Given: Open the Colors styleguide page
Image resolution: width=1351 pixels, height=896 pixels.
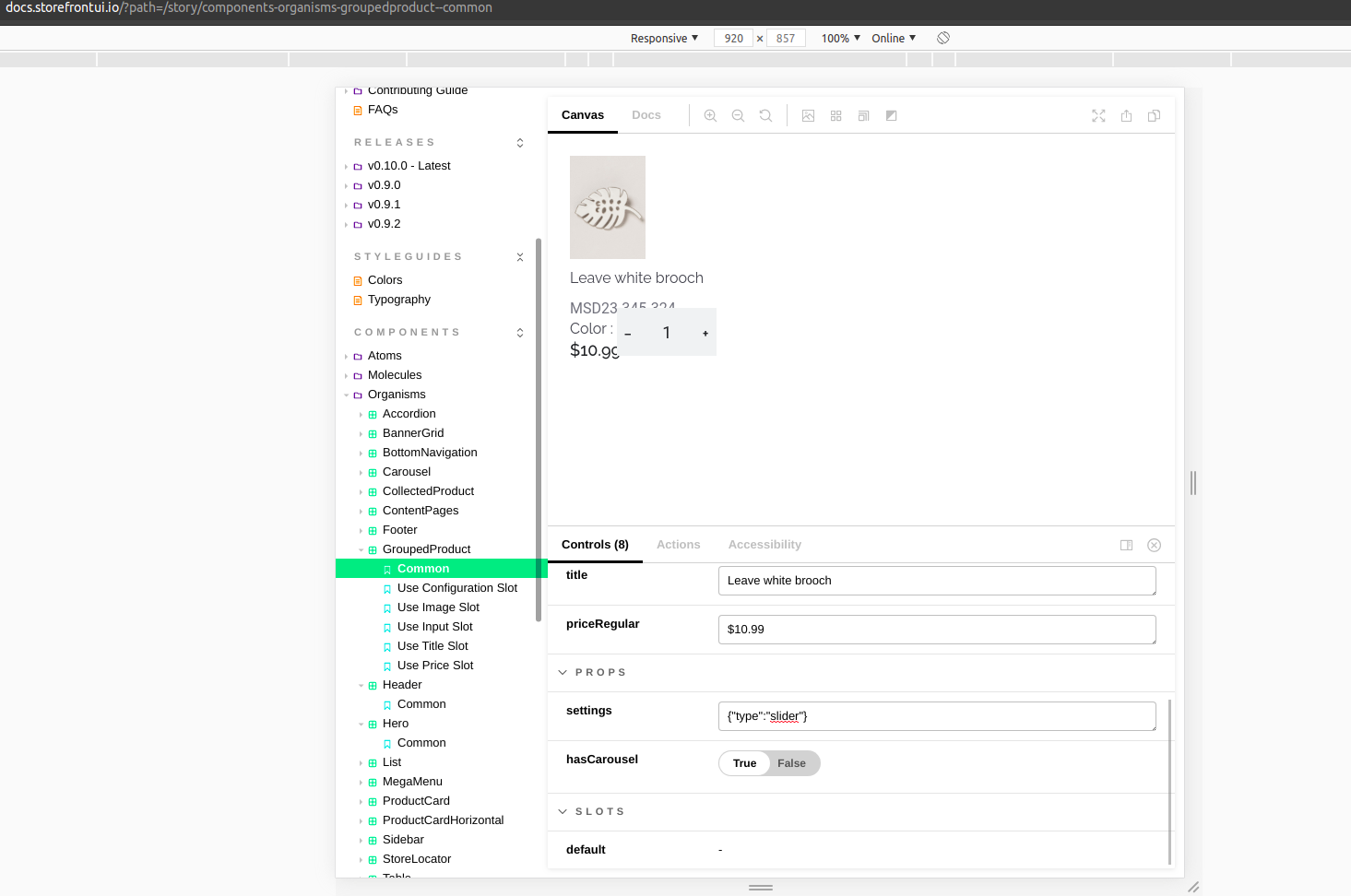Looking at the screenshot, I should tap(385, 280).
